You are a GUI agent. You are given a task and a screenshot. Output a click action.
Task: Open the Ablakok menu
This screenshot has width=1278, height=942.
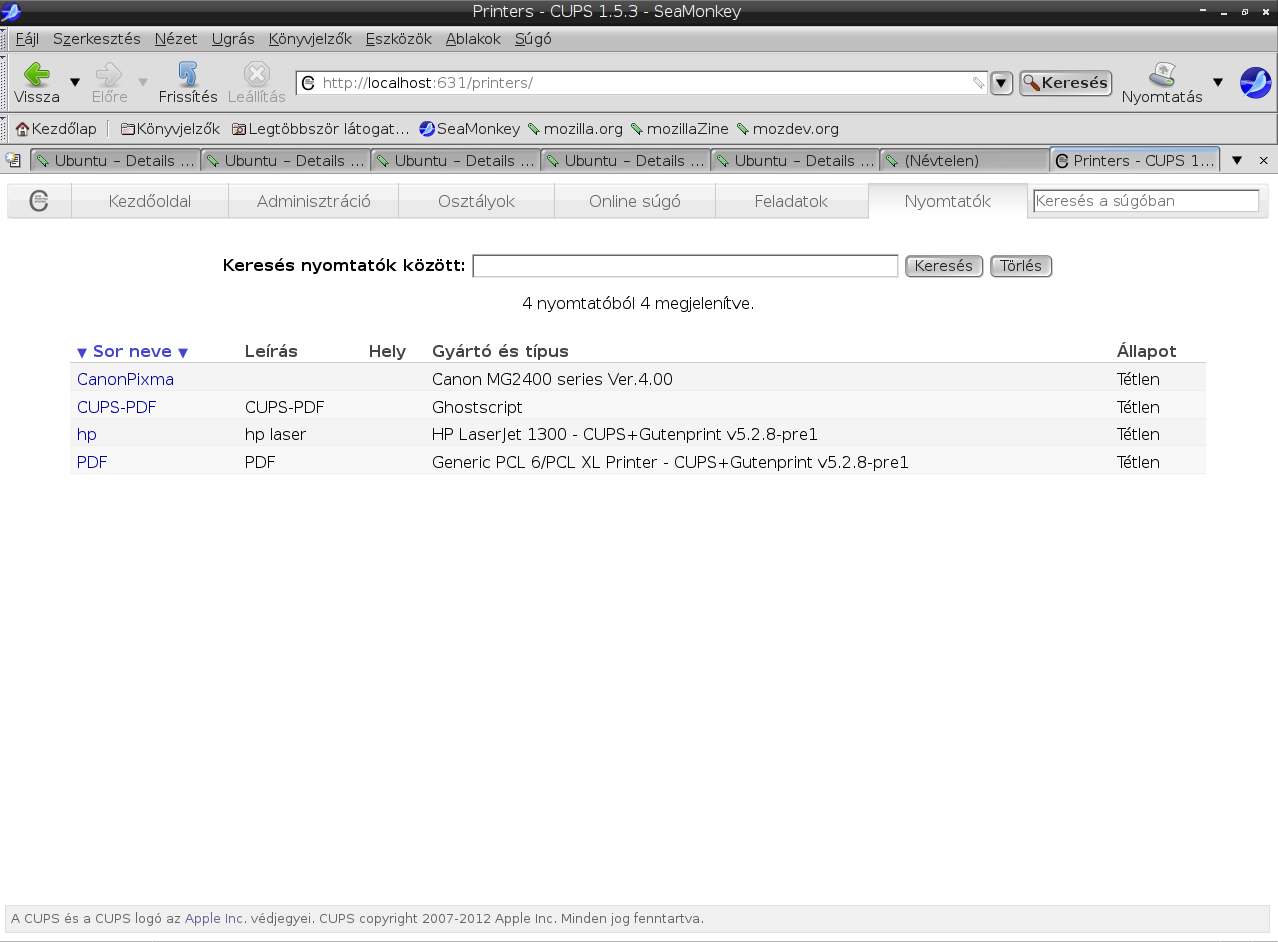473,39
